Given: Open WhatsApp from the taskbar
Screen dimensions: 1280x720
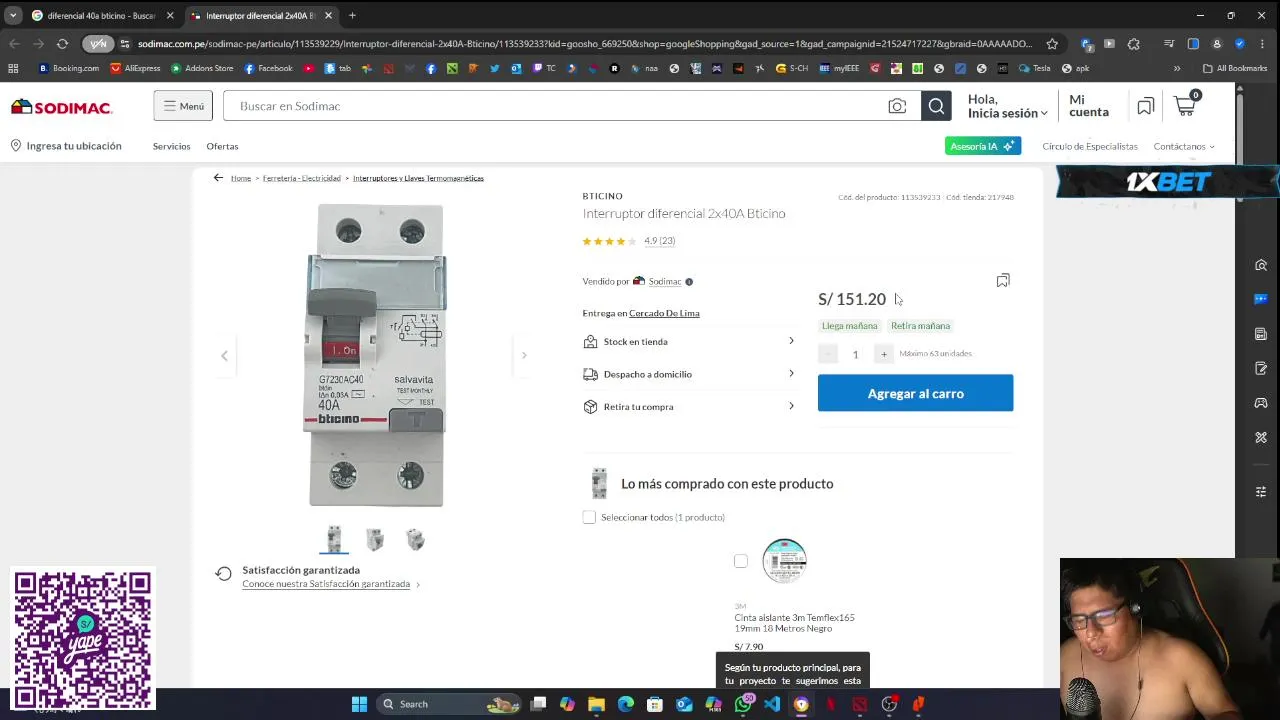Looking at the screenshot, I should [x=742, y=704].
